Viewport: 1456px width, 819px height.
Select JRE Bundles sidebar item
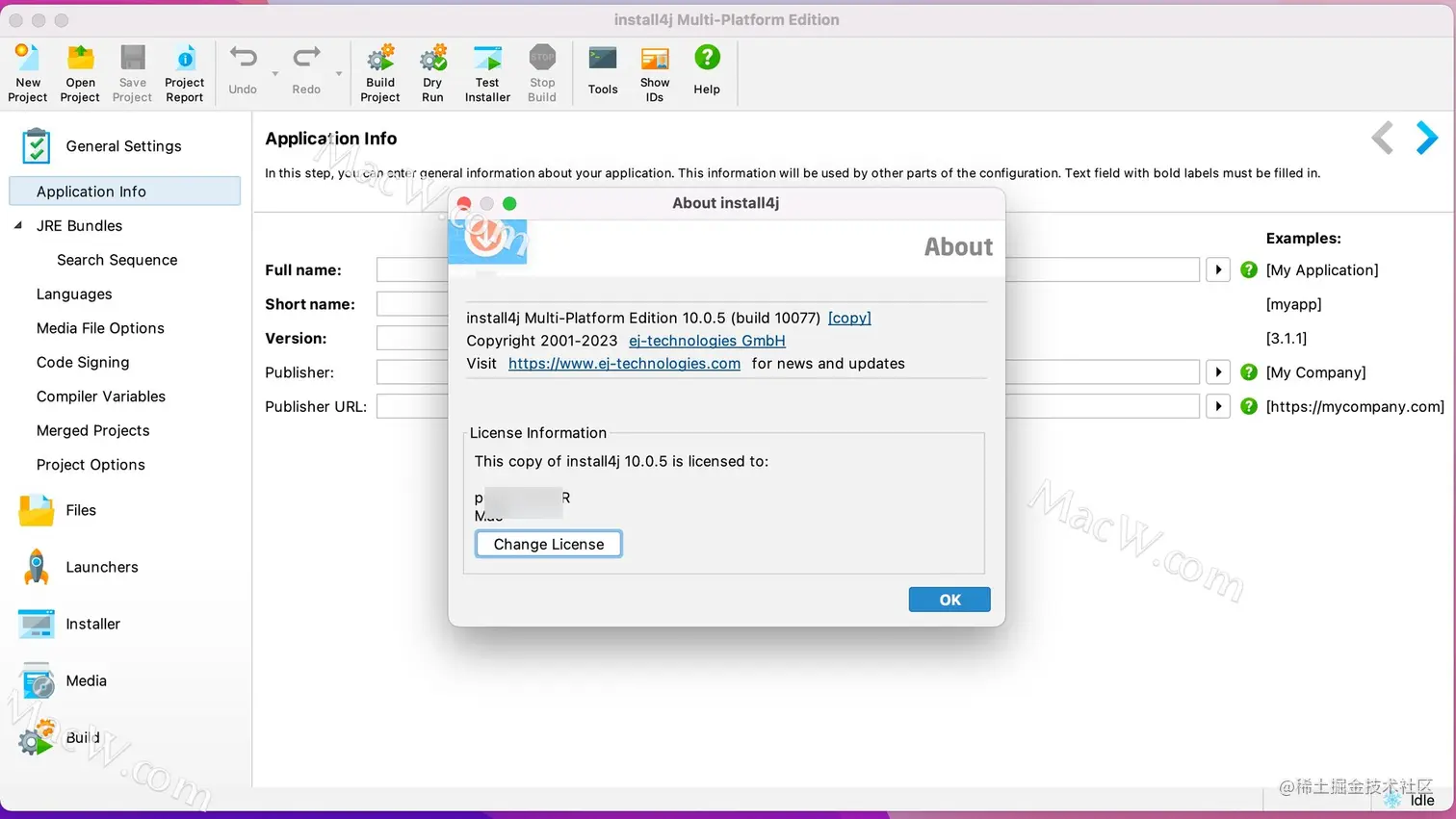tap(79, 225)
